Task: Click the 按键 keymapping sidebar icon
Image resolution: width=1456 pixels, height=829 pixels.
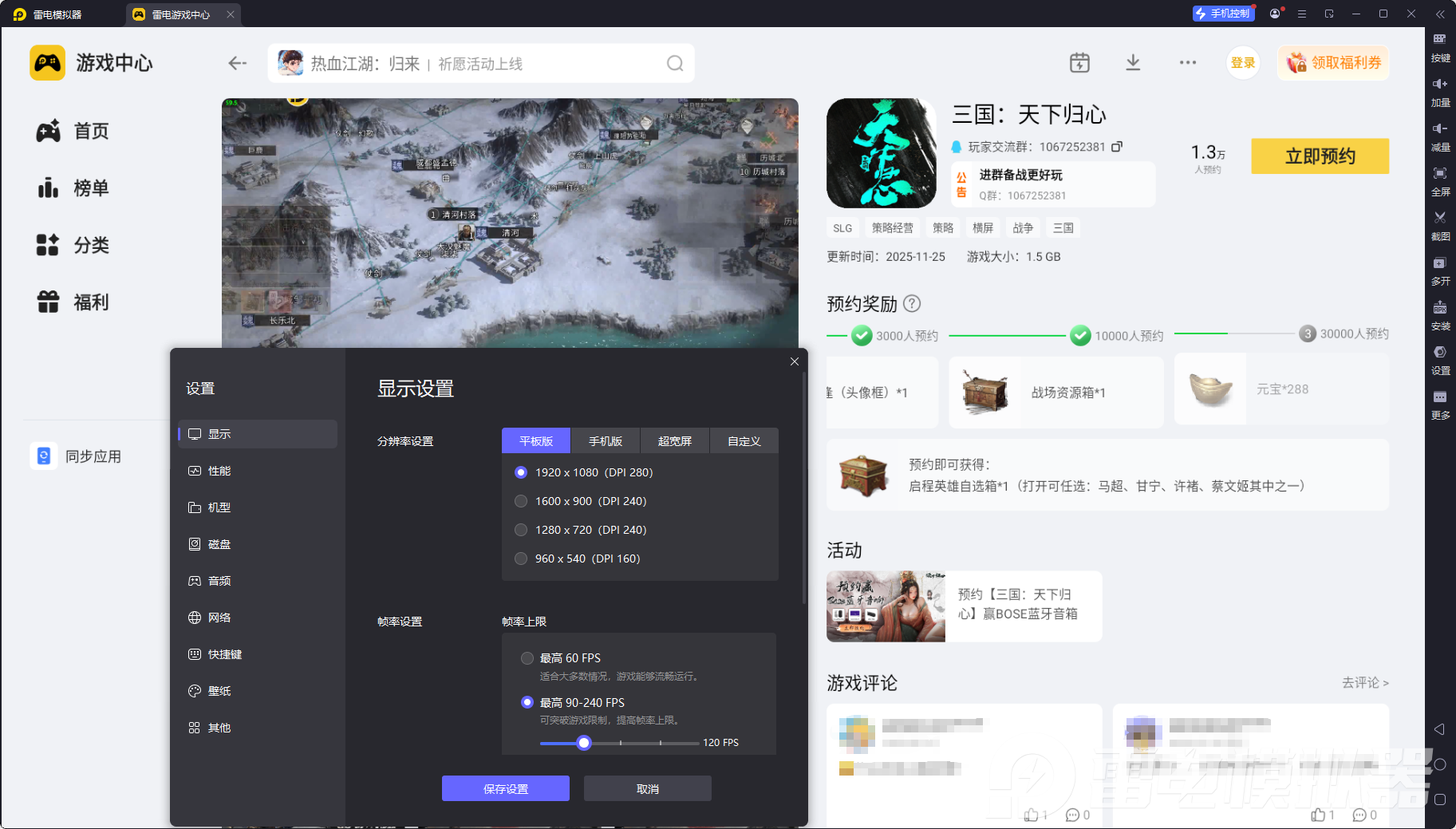Action: click(1440, 47)
